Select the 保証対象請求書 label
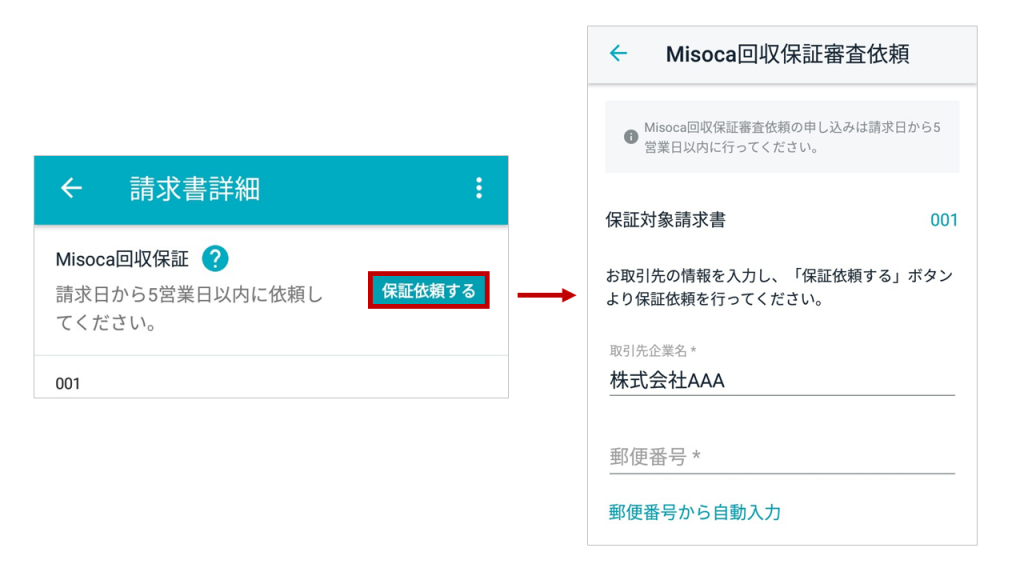Viewport: 1024px width, 576px height. (x=665, y=220)
